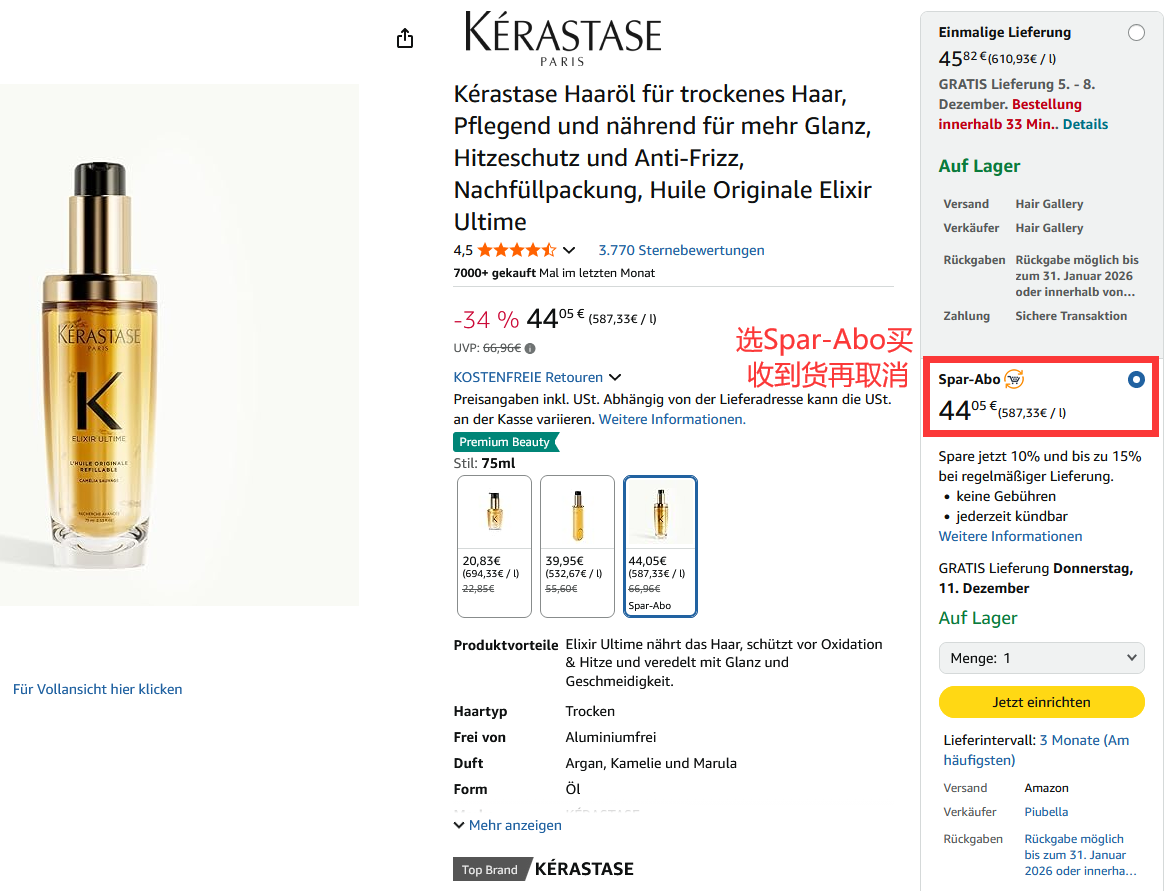Screen dimensions: 1167x891
Task: Expand the rating breakdown chevron
Action: 569,250
